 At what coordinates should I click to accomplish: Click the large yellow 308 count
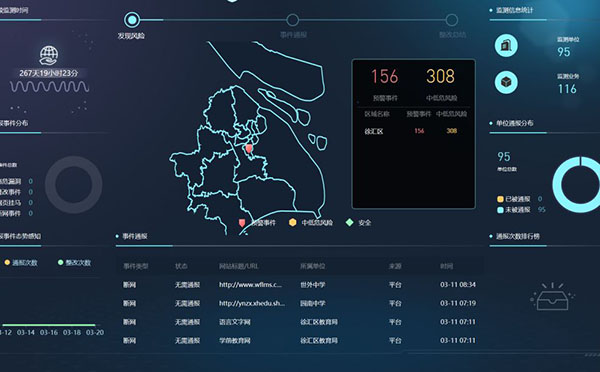[440, 76]
